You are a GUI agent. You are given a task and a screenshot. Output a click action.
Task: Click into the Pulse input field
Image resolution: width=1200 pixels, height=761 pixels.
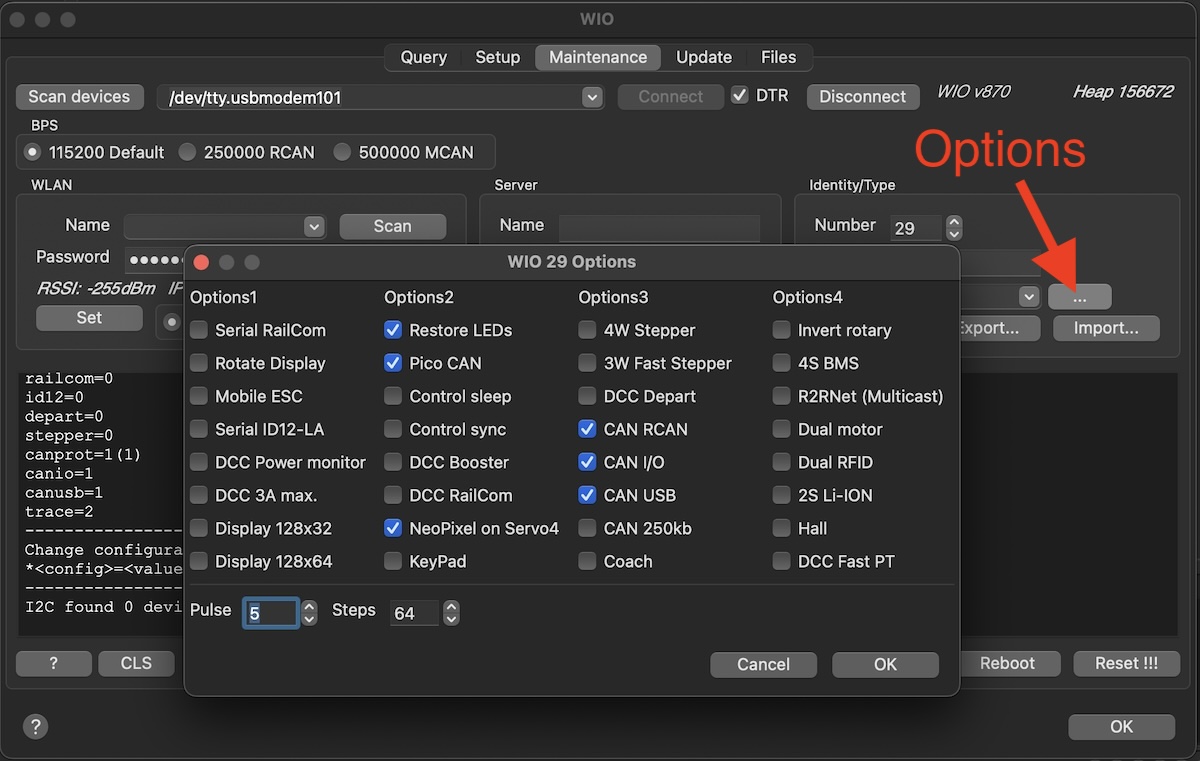click(x=270, y=612)
